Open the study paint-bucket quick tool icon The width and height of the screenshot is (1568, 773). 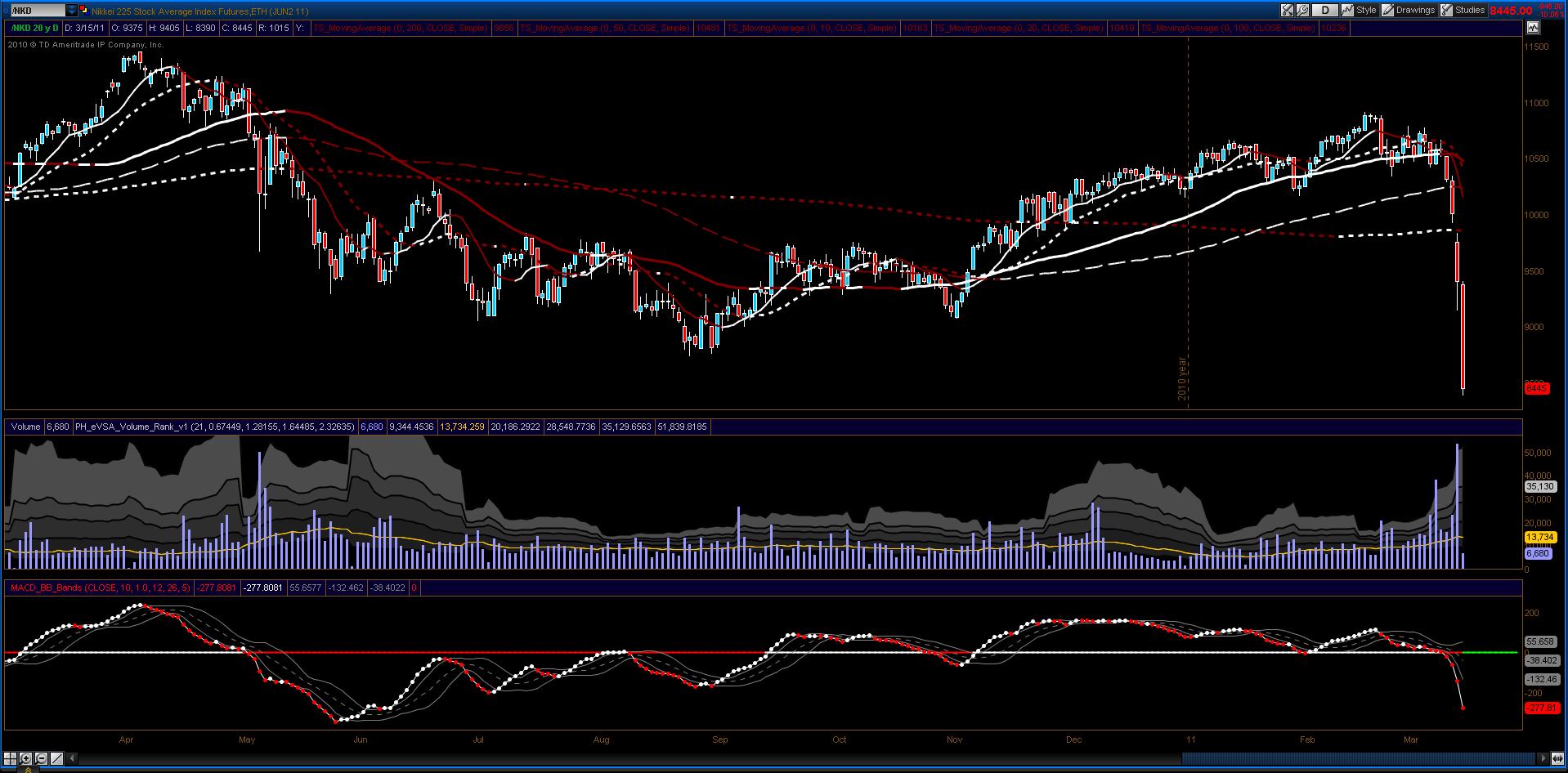tap(1287, 11)
